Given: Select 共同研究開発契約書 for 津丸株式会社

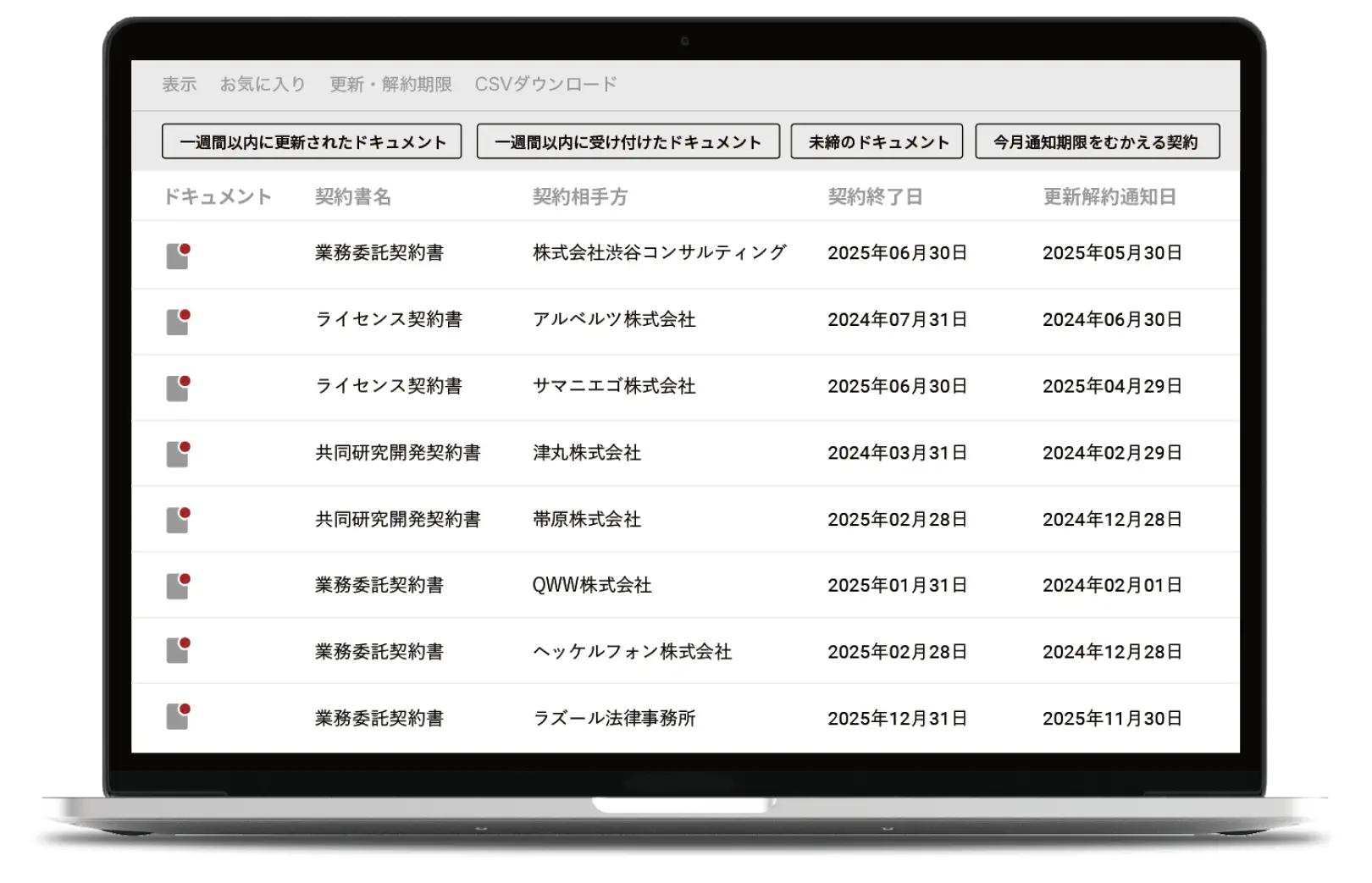Looking at the screenshot, I should (398, 453).
